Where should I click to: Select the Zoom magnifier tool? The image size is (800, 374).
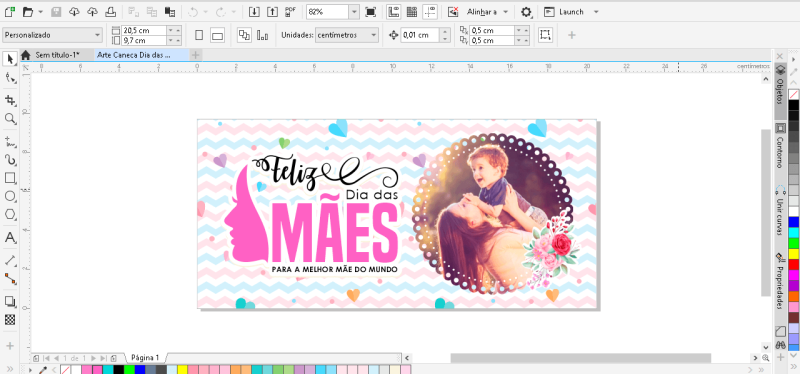(10, 119)
